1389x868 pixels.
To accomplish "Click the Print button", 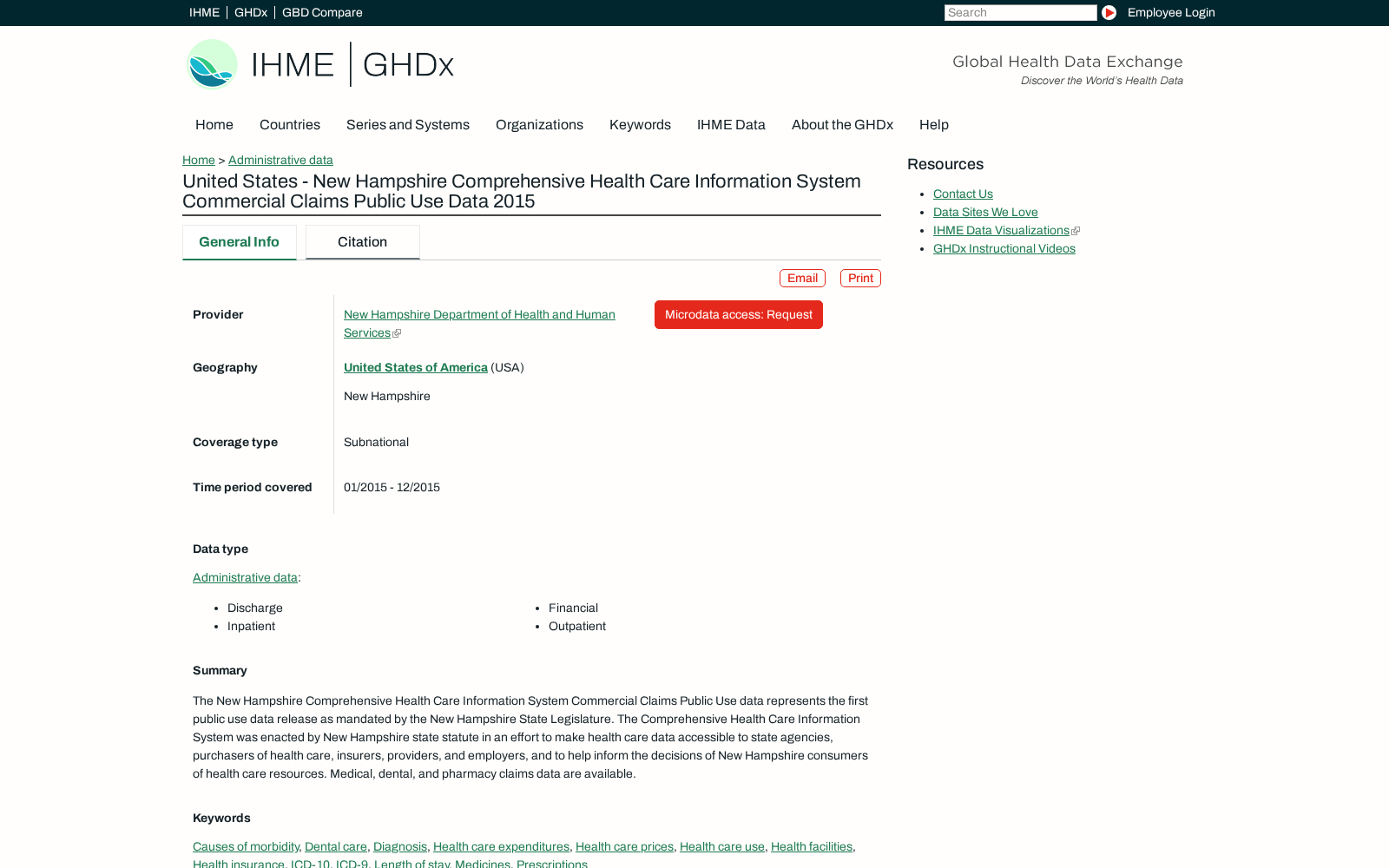I will click(860, 278).
